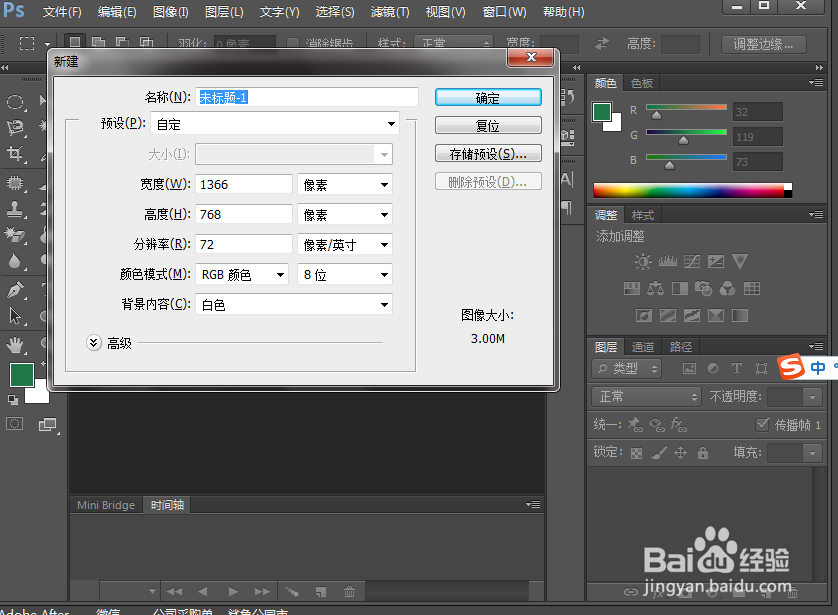Toggle the type layer filter icon
Image resolution: width=838 pixels, height=615 pixels.
click(x=737, y=368)
